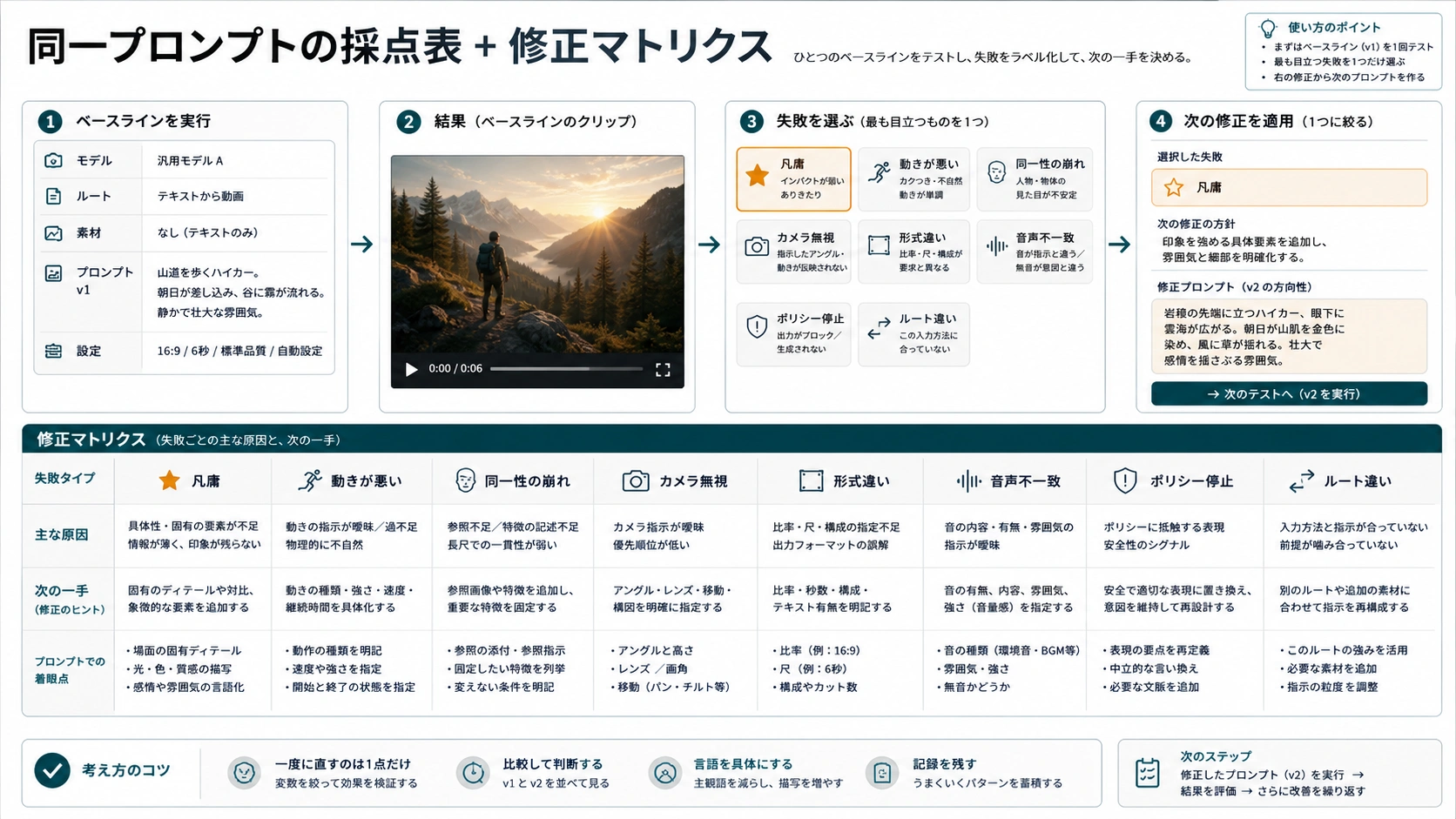1456x819 pixels.
Task: Click the プロンプトでの着眼点 row label
Action: click(69, 669)
